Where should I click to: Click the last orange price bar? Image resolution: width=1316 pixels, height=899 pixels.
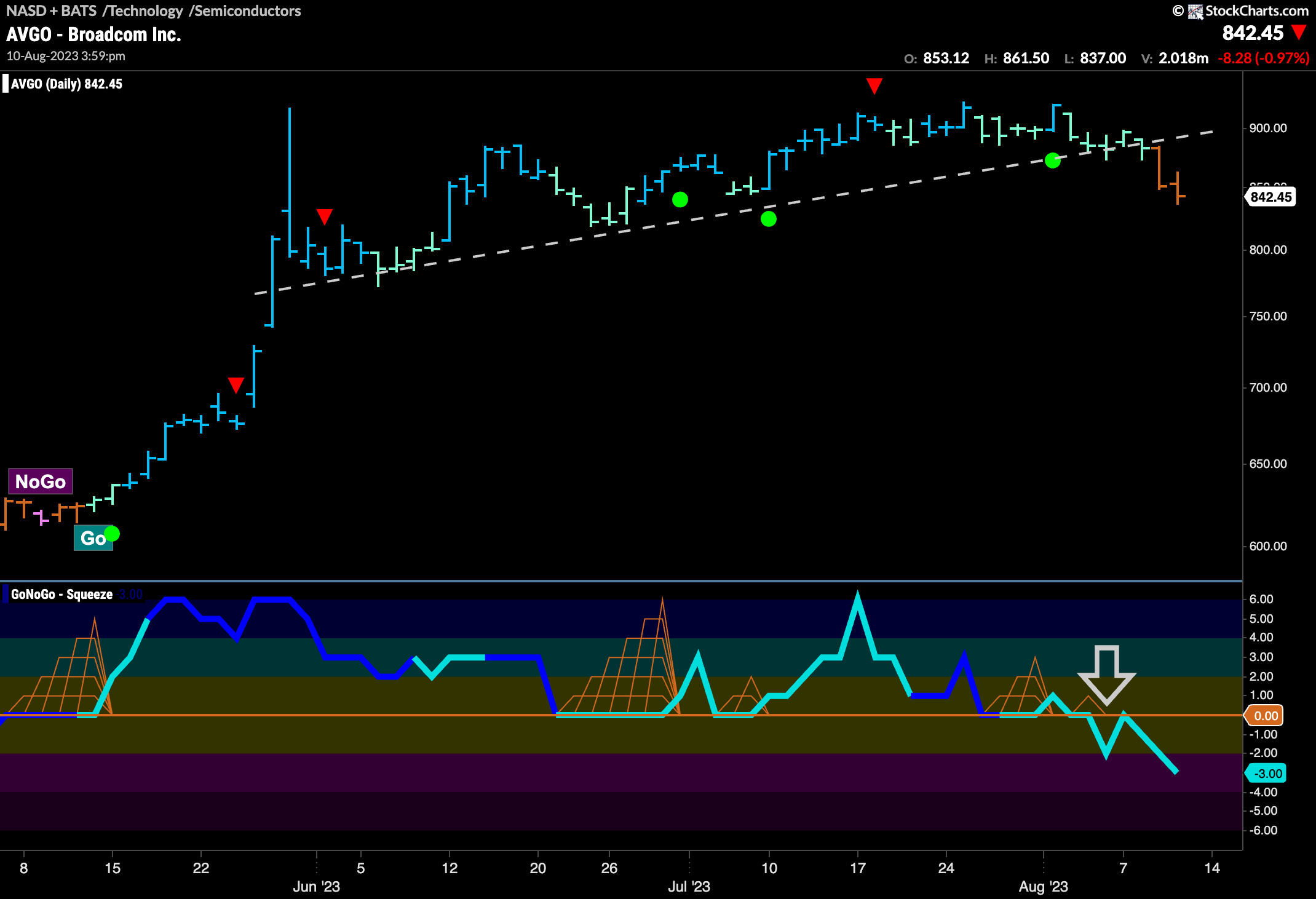1178,188
